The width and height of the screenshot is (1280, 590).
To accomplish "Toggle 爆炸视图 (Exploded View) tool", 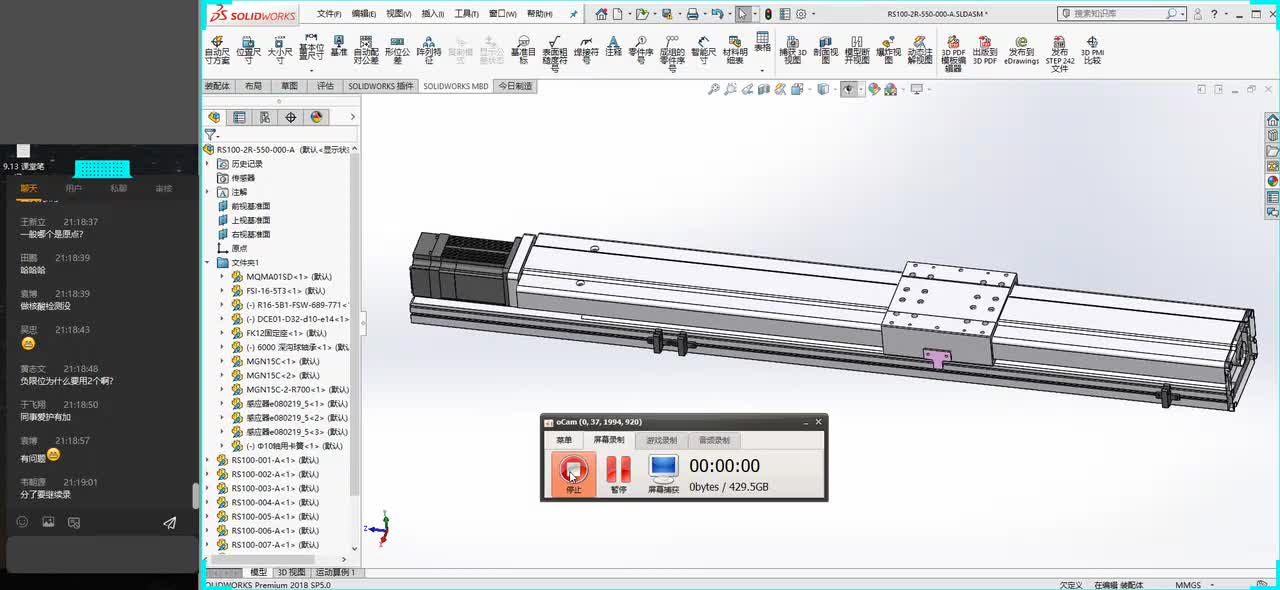I will (888, 50).
